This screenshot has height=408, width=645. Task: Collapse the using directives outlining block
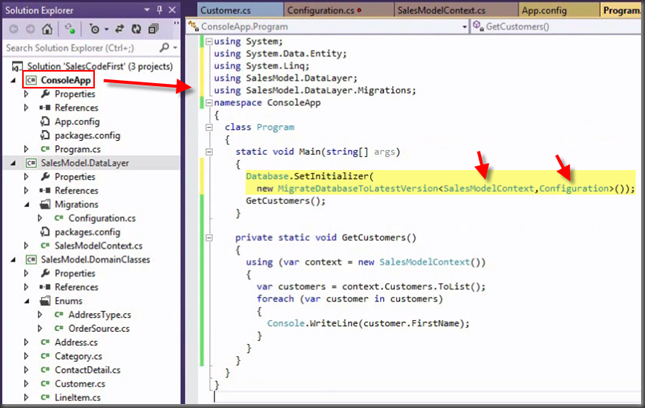point(209,41)
